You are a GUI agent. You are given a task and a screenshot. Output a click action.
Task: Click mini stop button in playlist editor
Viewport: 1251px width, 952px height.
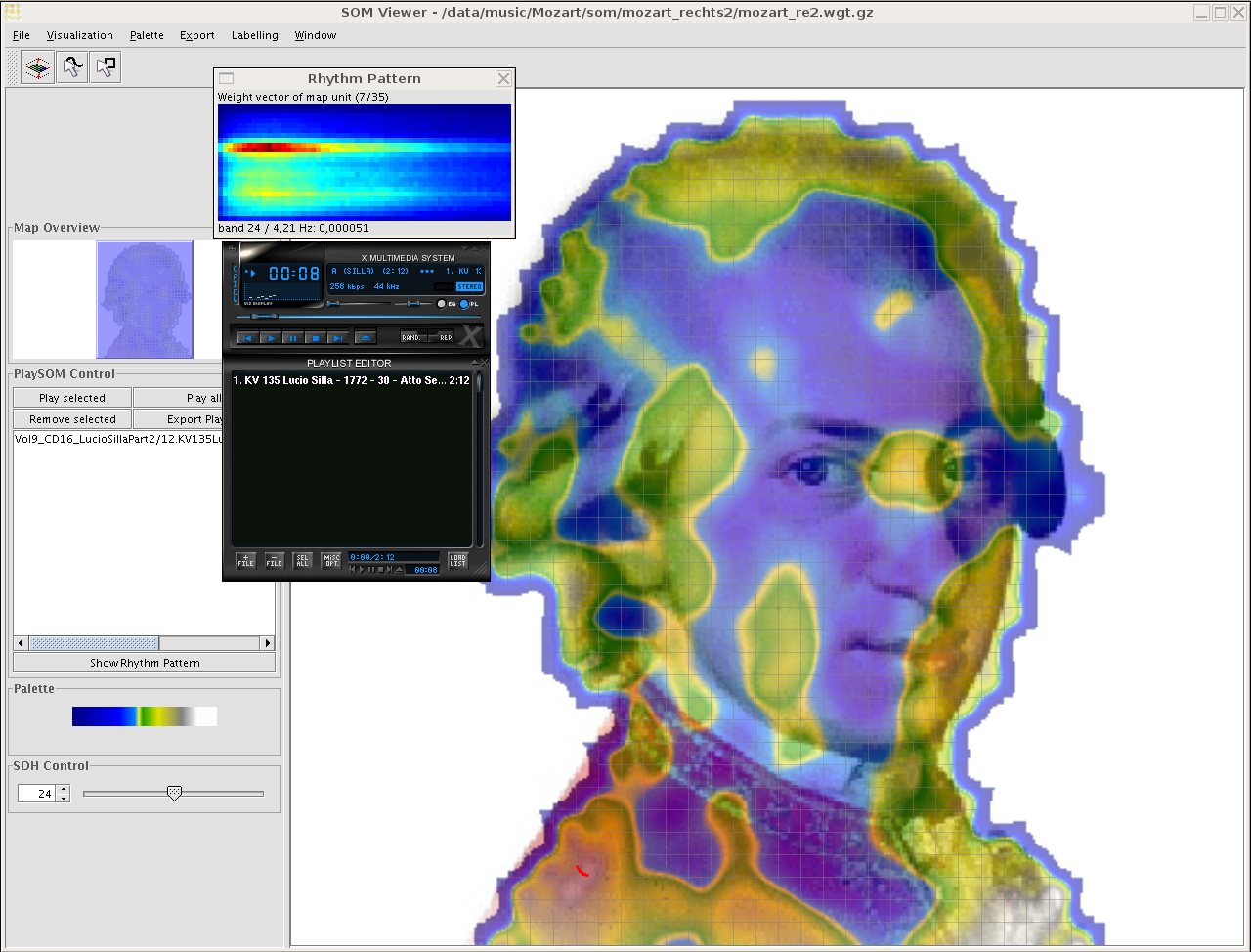pyautogui.click(x=380, y=569)
